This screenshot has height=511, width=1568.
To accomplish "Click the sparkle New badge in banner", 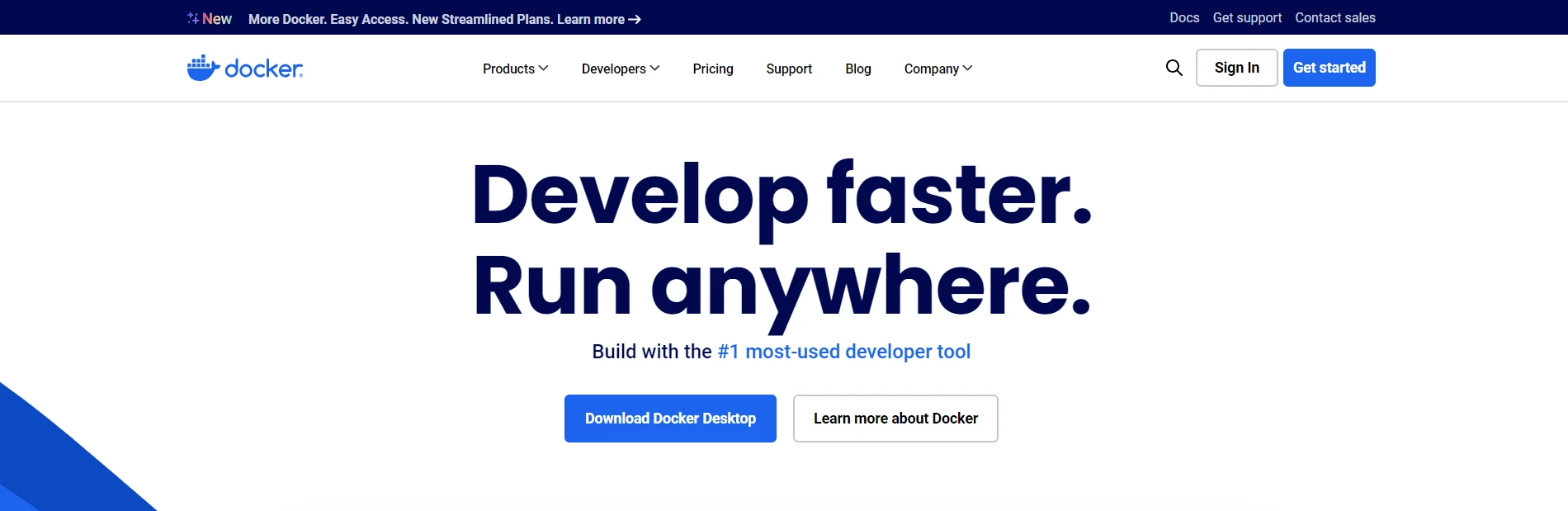I will click(x=210, y=18).
